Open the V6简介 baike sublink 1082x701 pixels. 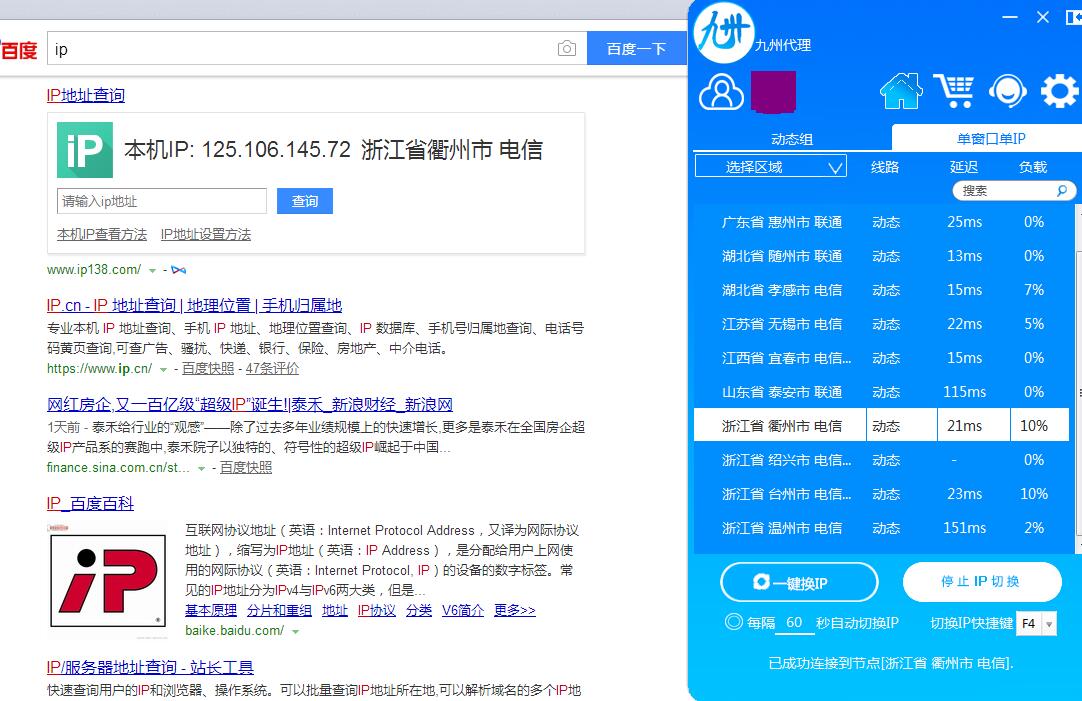tap(463, 610)
